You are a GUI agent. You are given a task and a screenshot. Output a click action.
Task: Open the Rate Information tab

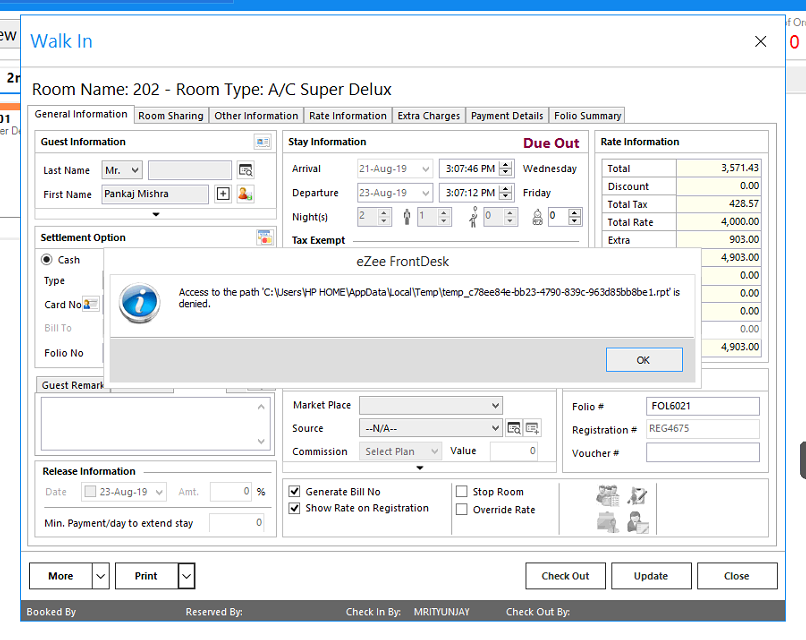(347, 116)
